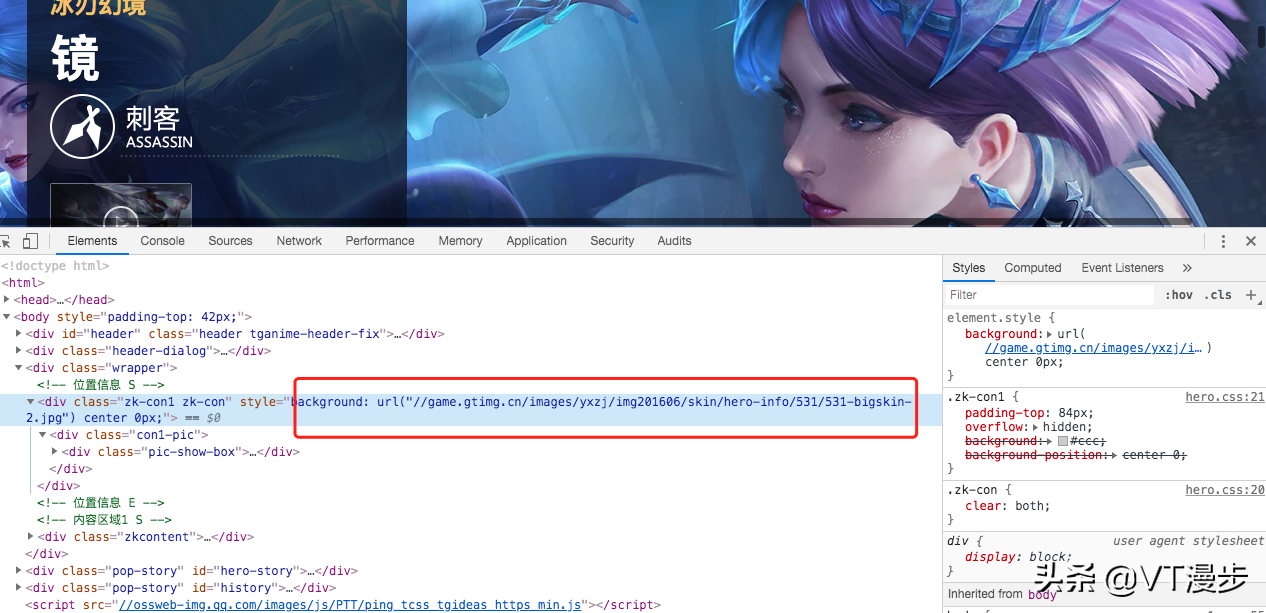The image size is (1266, 613).
Task: Open the Application tab
Action: pos(536,241)
